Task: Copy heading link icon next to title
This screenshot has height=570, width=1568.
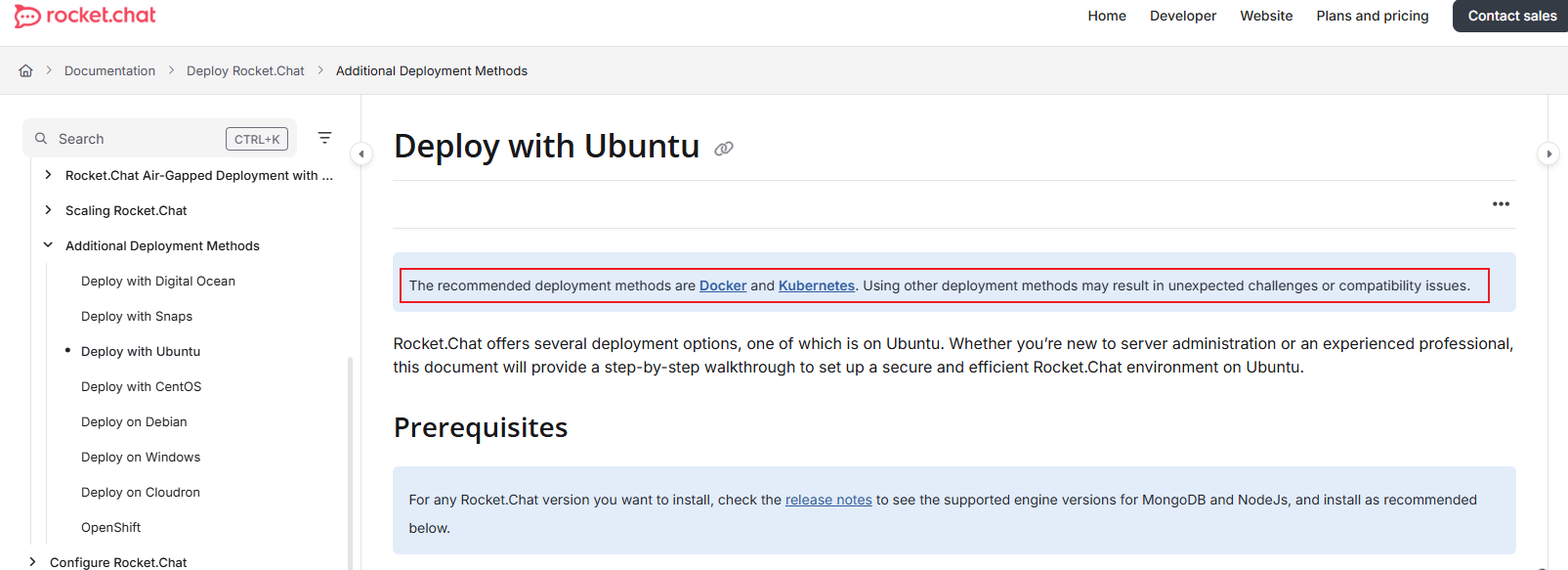Action: click(723, 149)
